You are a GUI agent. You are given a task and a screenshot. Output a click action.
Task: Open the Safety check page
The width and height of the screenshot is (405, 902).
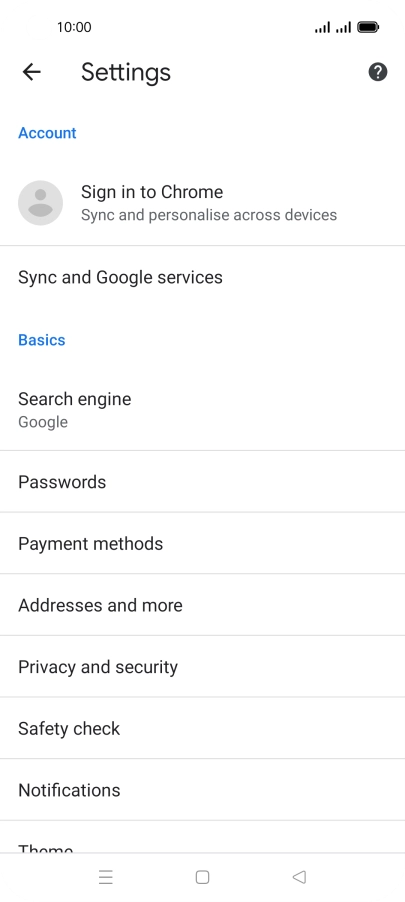202,728
